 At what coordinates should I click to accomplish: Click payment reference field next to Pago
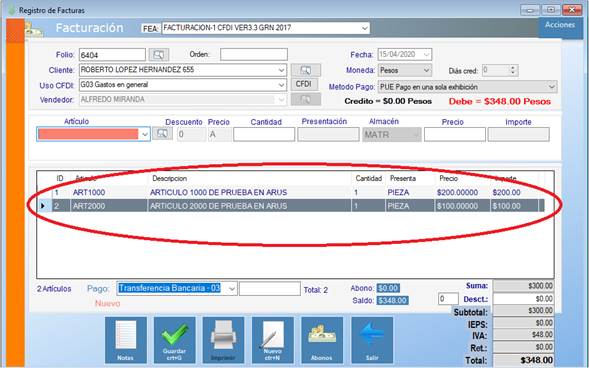[x=270, y=289]
